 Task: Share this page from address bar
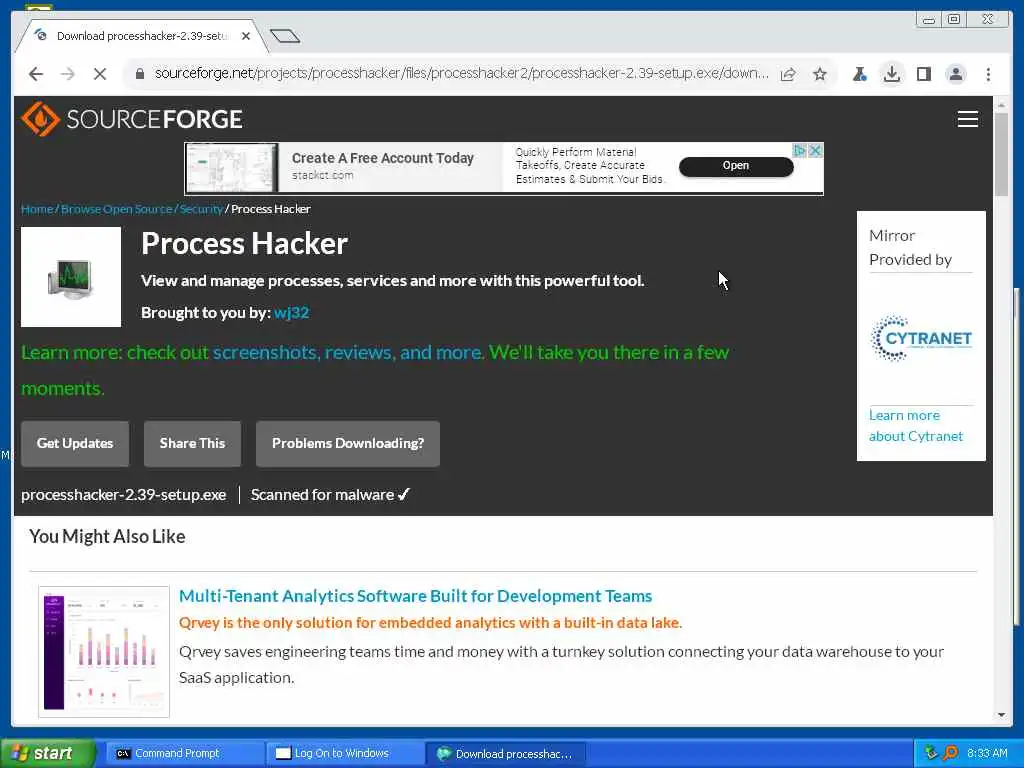pos(788,74)
